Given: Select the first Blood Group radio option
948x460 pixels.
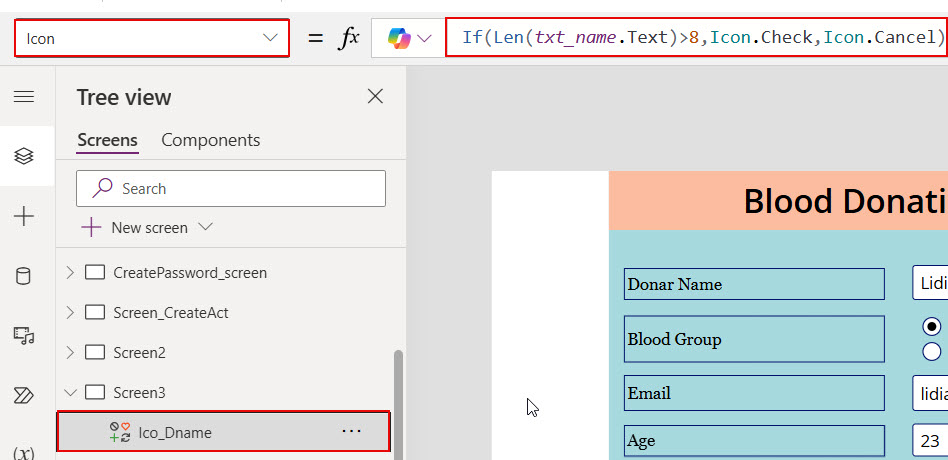Looking at the screenshot, I should pyautogui.click(x=932, y=327).
